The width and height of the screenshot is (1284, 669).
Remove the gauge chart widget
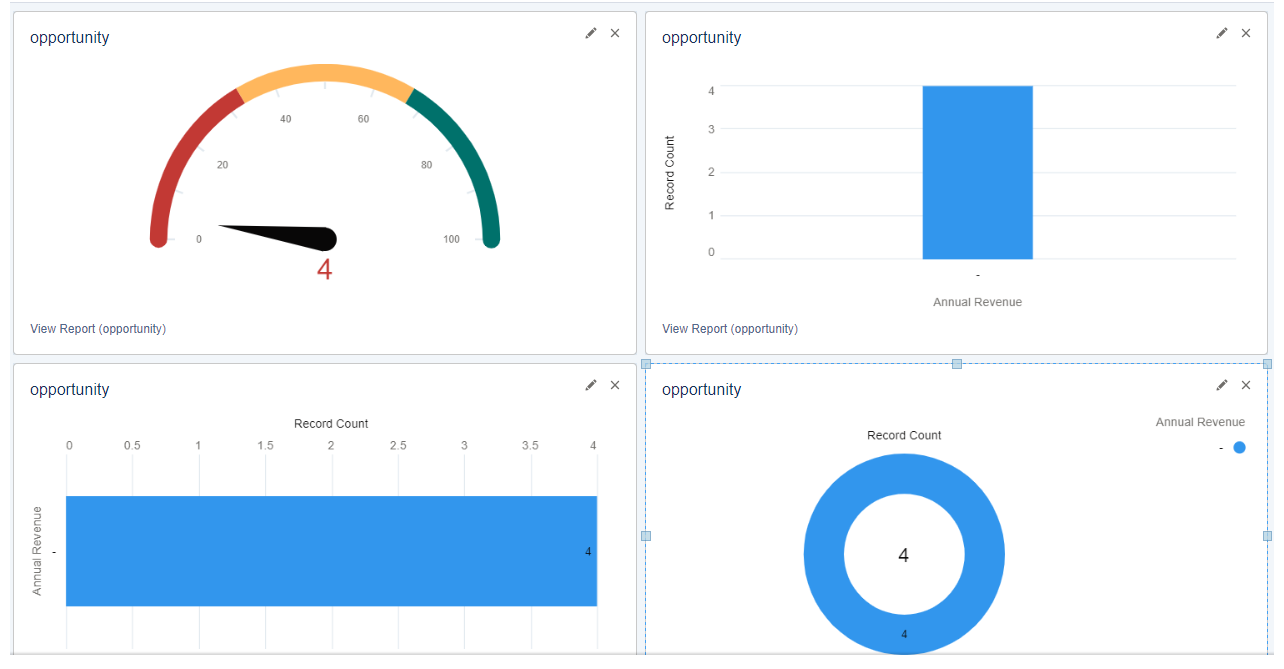[615, 33]
